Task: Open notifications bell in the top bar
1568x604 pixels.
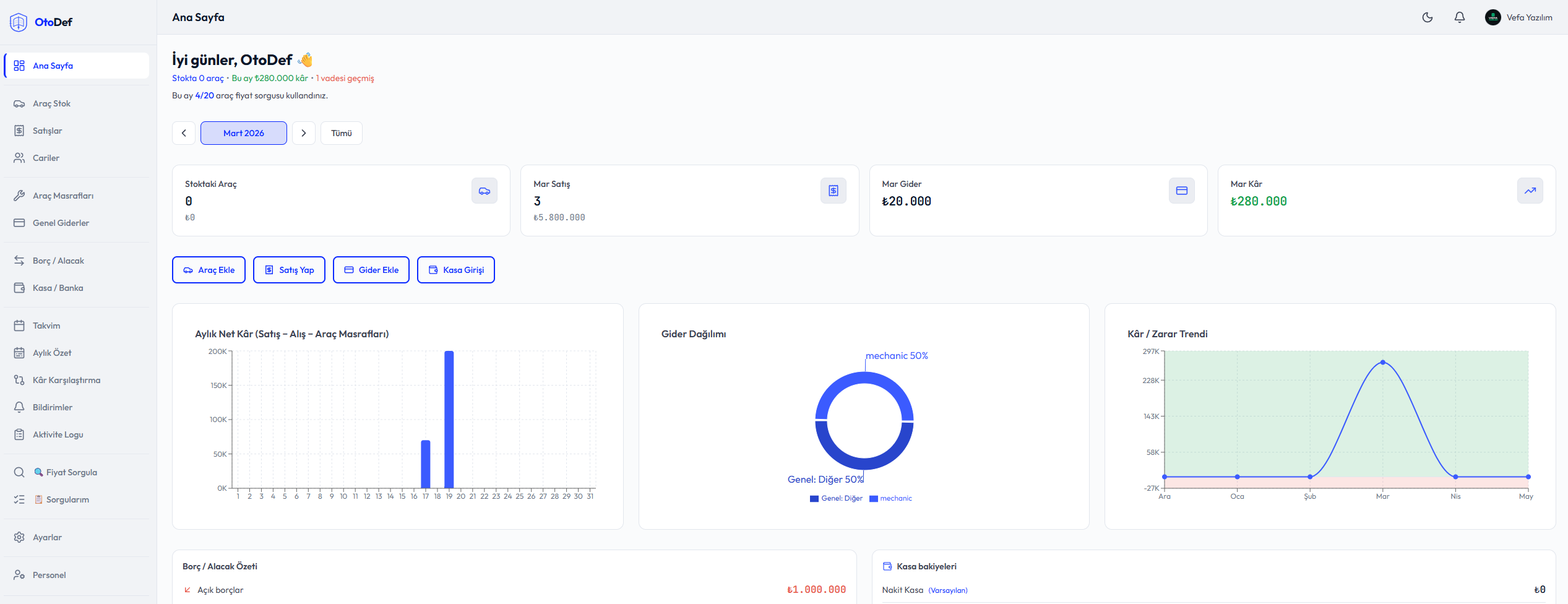Action: 1460,17
